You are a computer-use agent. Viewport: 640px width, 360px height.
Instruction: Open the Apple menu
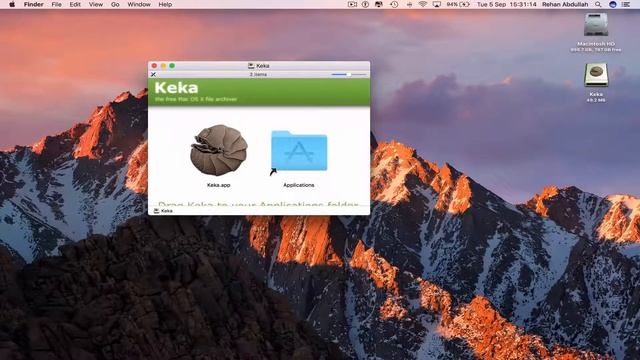(12, 4)
